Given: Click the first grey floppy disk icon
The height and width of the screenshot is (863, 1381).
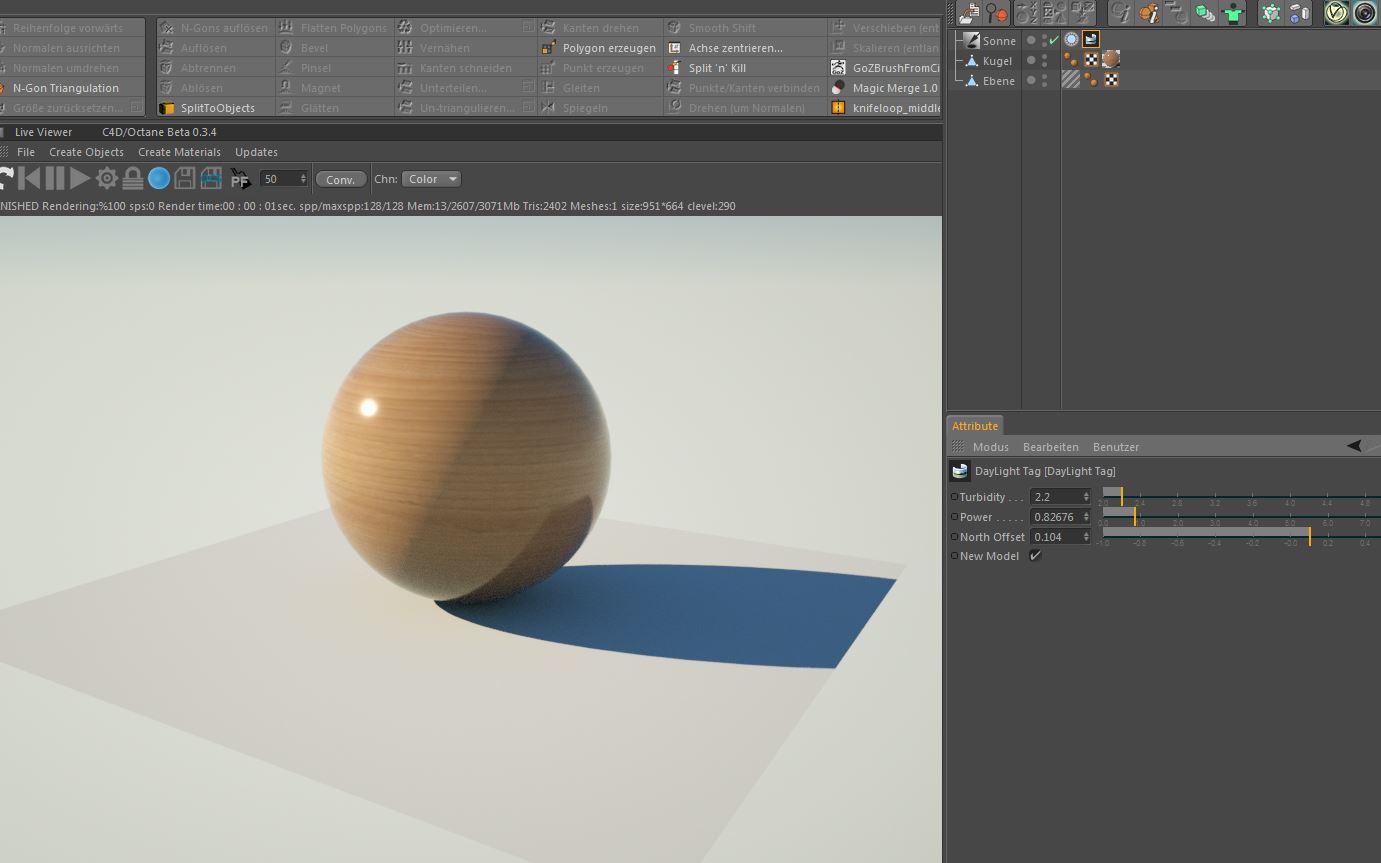Looking at the screenshot, I should [185, 179].
